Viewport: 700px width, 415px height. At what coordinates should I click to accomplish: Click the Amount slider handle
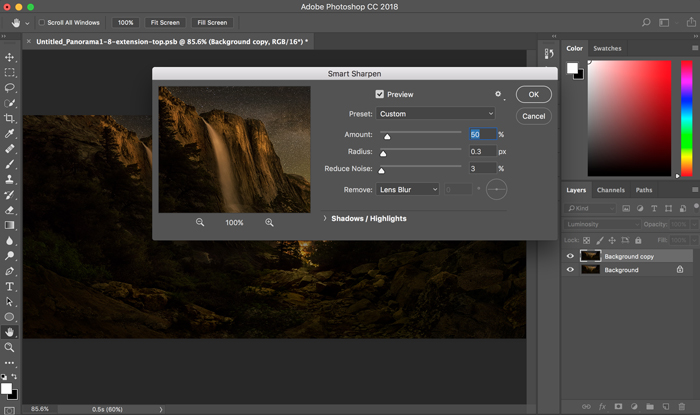pos(387,136)
